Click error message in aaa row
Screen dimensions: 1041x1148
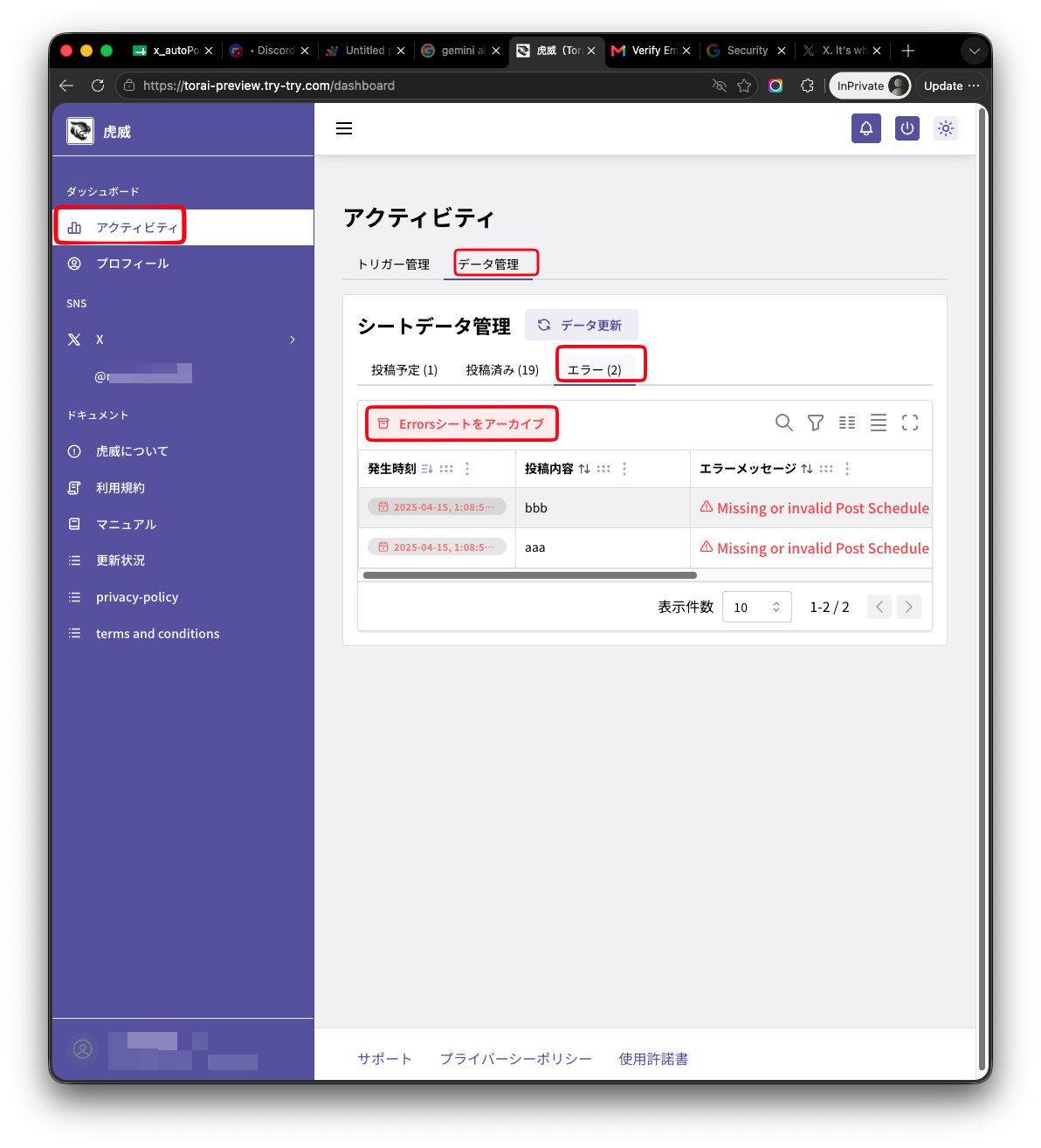tap(814, 548)
